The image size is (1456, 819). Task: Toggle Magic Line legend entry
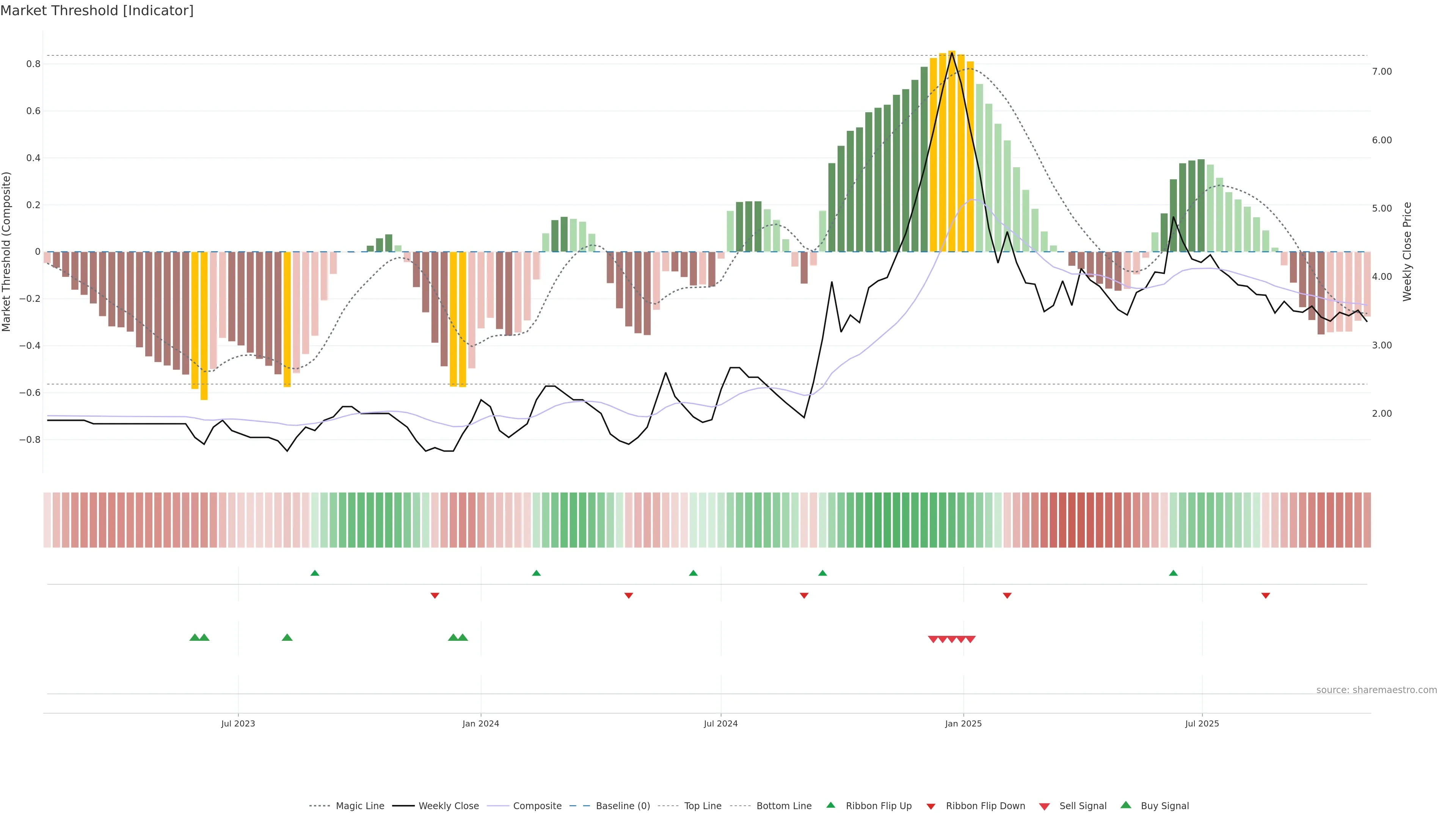pyautogui.click(x=359, y=806)
